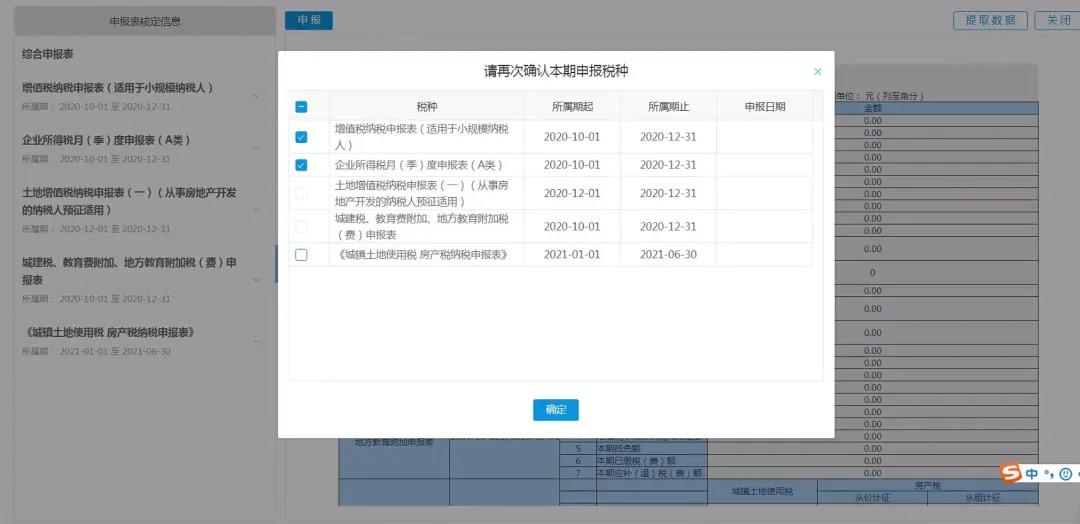Viewport: 1080px width, 524px height.
Task: Click 增值税纳税申报表 name in dialog table
Action: coord(422,137)
